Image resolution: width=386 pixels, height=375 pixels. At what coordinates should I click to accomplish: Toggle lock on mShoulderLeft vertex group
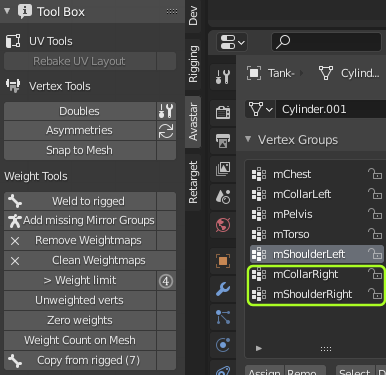(375, 254)
